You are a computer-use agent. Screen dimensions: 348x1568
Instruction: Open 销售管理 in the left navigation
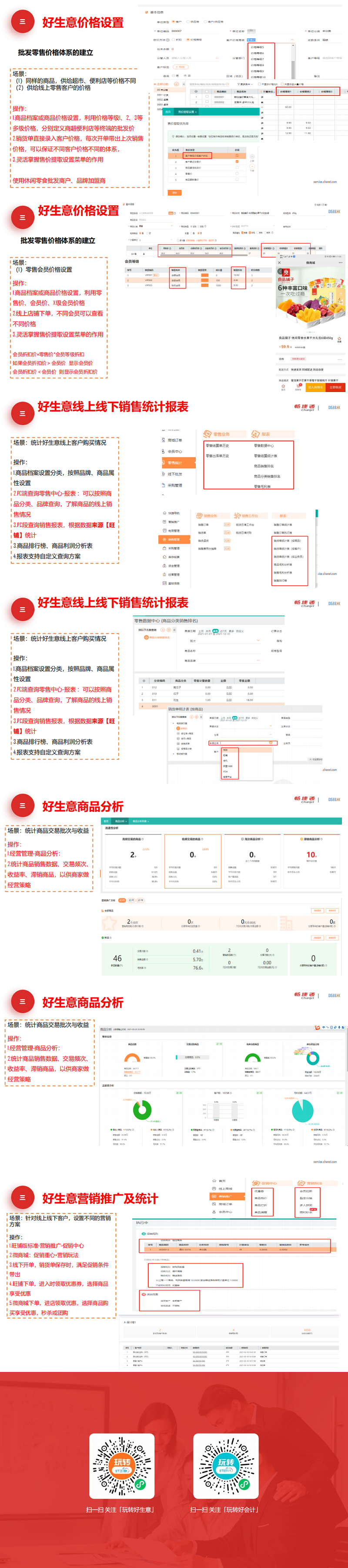tap(174, 539)
